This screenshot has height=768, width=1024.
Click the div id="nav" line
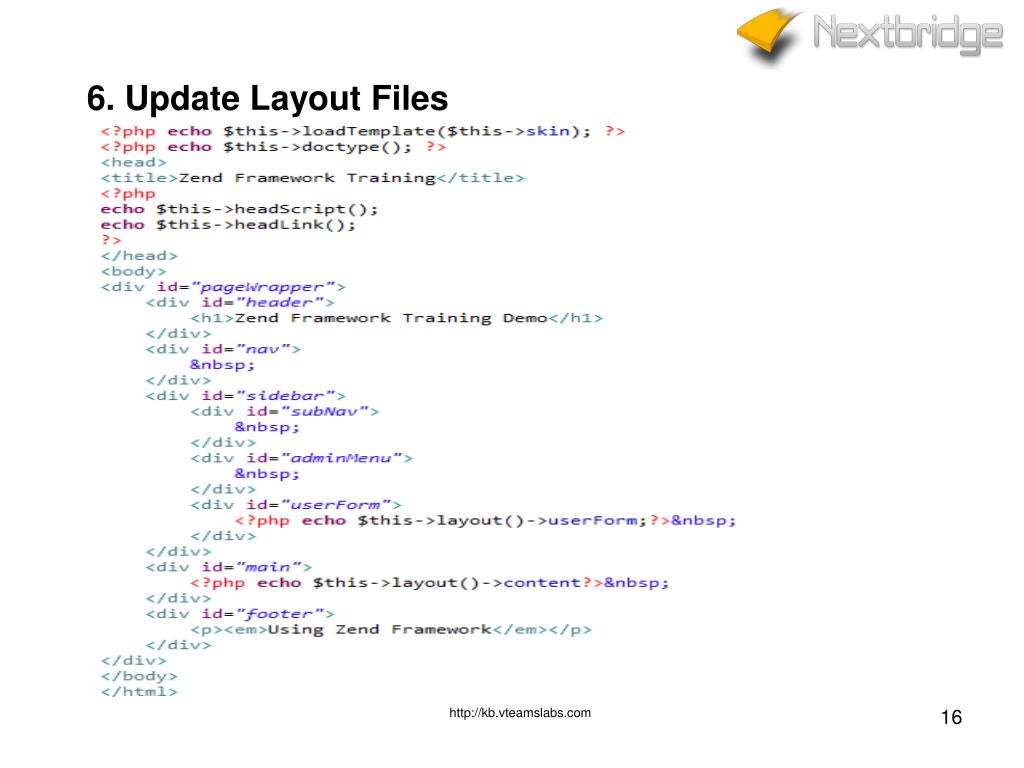click(x=223, y=349)
